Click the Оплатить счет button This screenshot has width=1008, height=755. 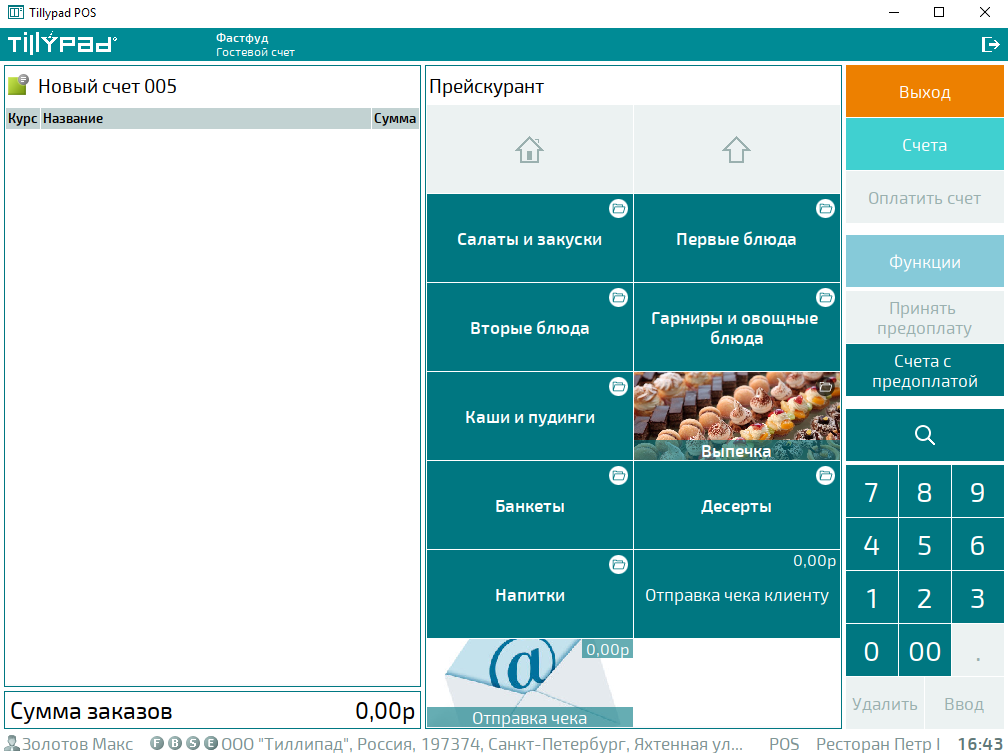pyautogui.click(x=924, y=198)
